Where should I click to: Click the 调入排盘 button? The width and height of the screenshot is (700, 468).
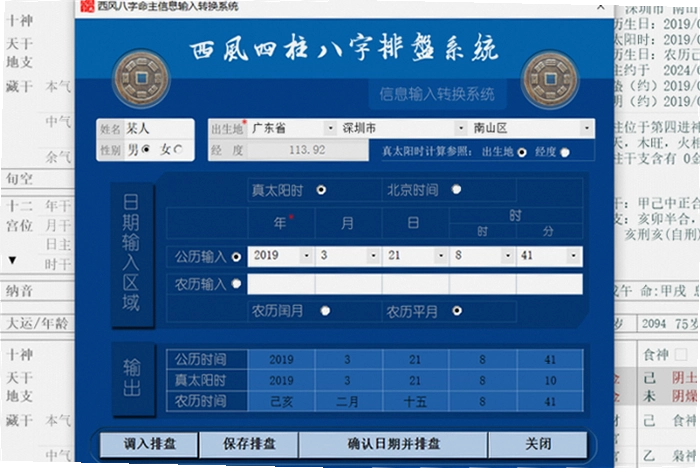click(150, 444)
